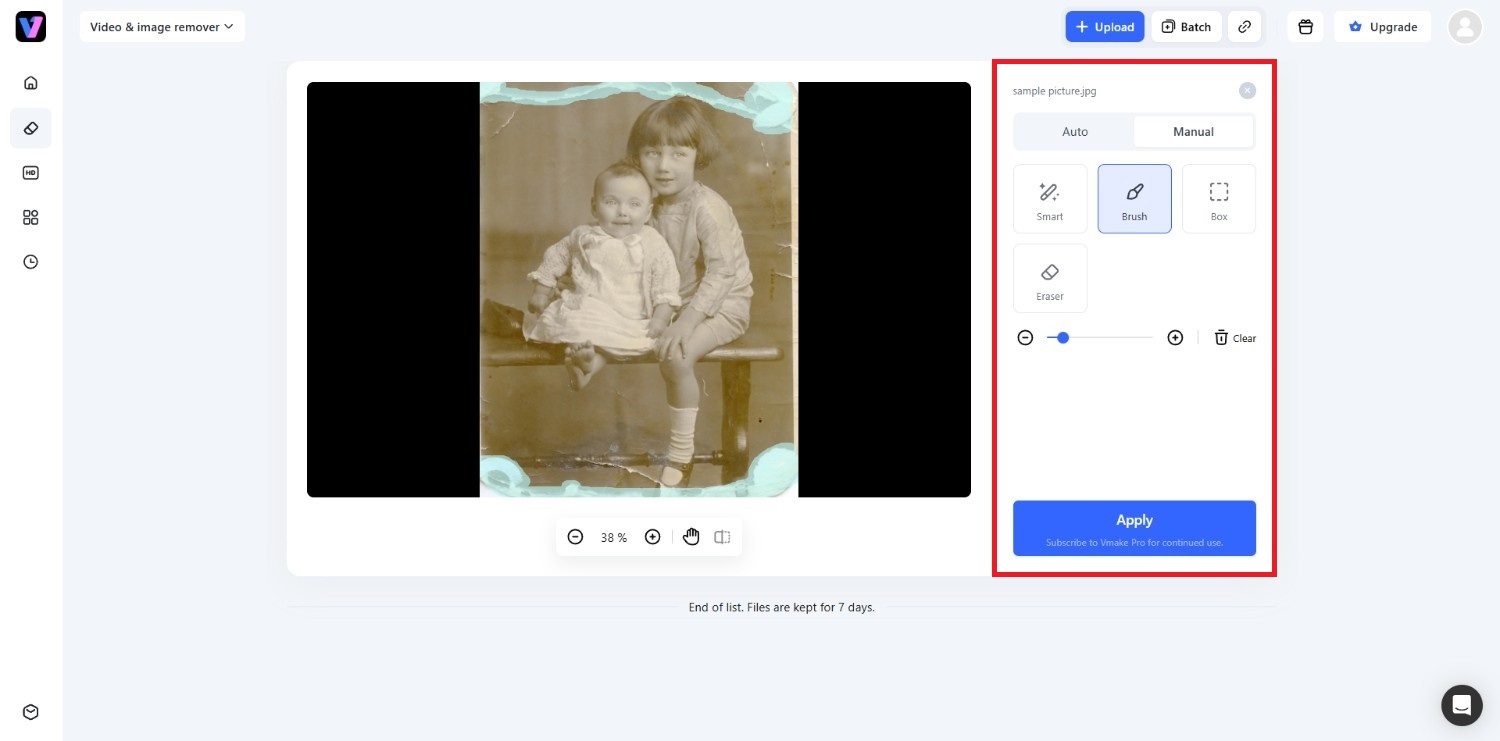The image size is (1500, 741).
Task: Close the sample picture.jpg file
Action: (x=1247, y=91)
